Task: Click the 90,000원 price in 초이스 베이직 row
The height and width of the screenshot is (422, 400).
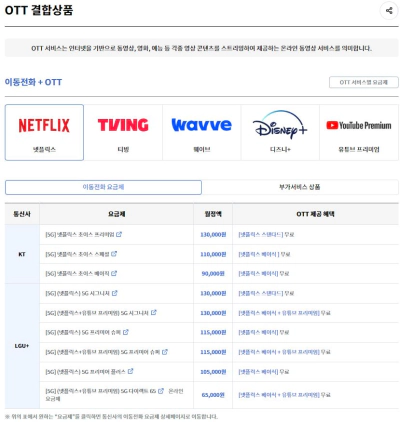Action: [x=213, y=274]
